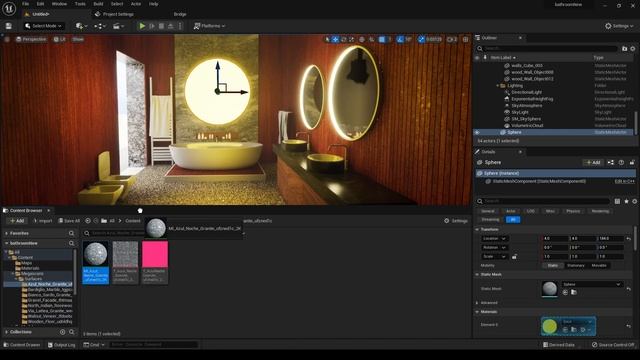Open the Help menu
640x360 pixels.
153,4
